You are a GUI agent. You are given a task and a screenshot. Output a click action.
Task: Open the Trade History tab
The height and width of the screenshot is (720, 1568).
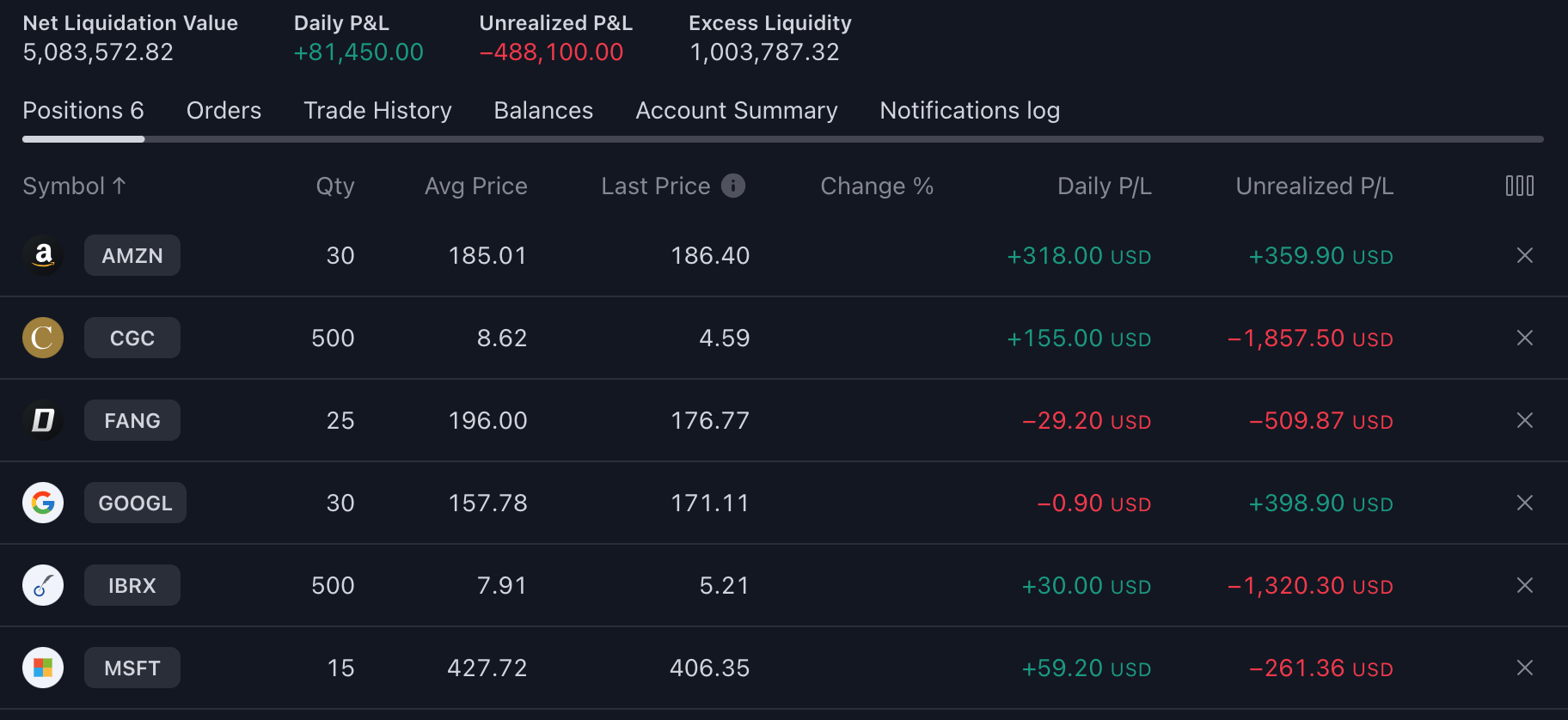377,111
